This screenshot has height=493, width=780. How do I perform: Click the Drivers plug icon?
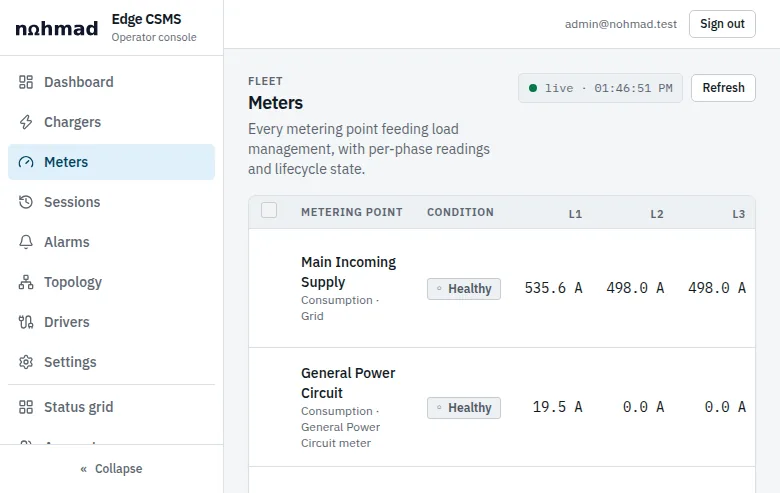click(x=26, y=322)
